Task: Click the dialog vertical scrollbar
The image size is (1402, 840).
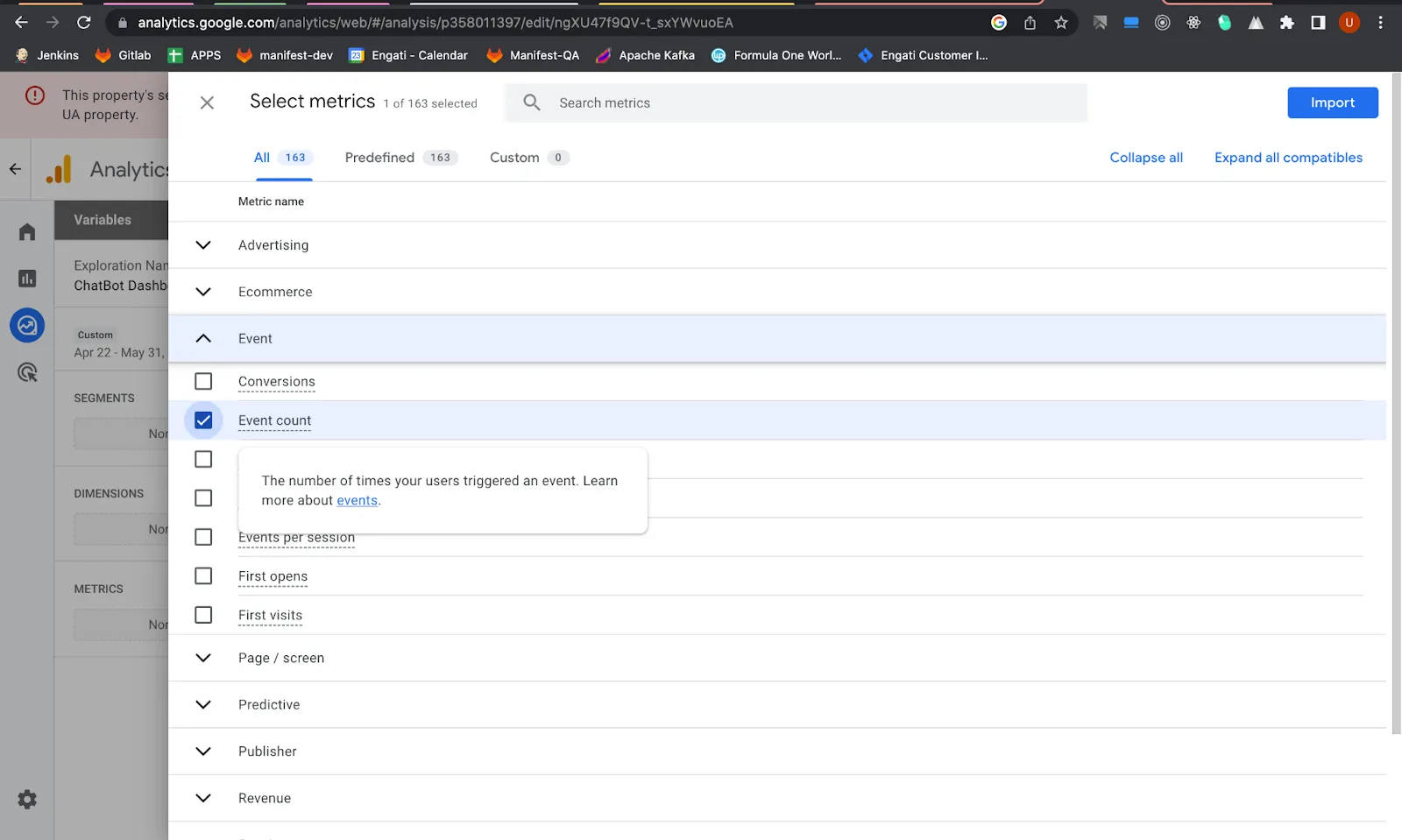Action: coord(1397,403)
